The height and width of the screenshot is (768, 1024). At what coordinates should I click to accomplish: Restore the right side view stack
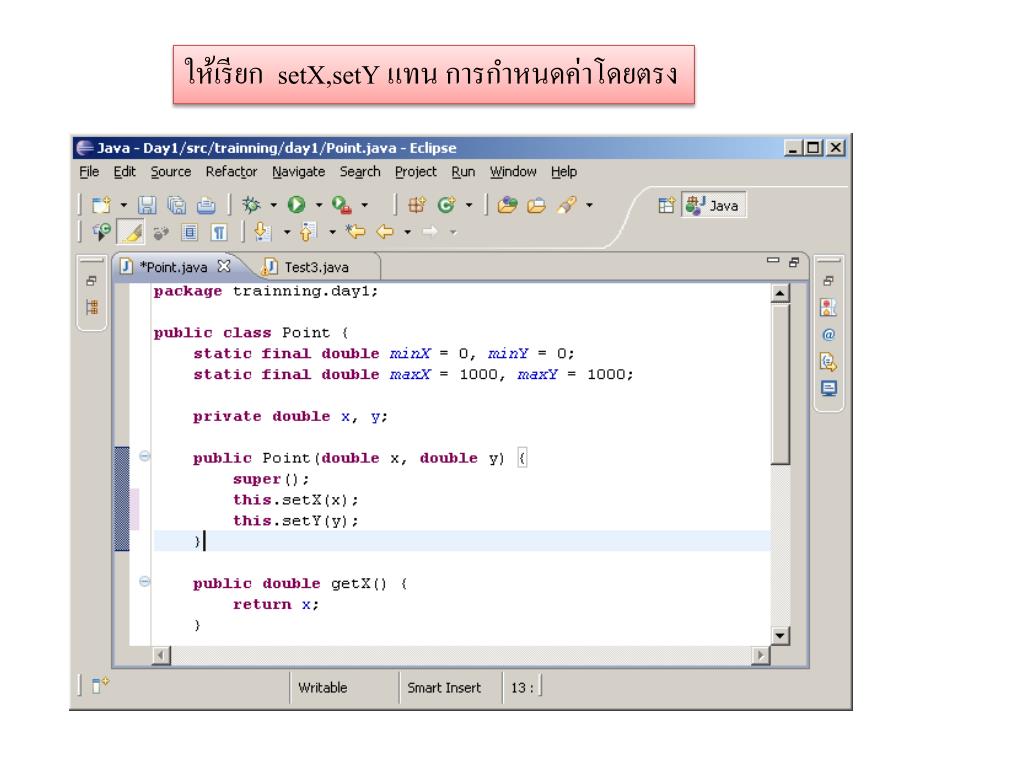point(829,281)
